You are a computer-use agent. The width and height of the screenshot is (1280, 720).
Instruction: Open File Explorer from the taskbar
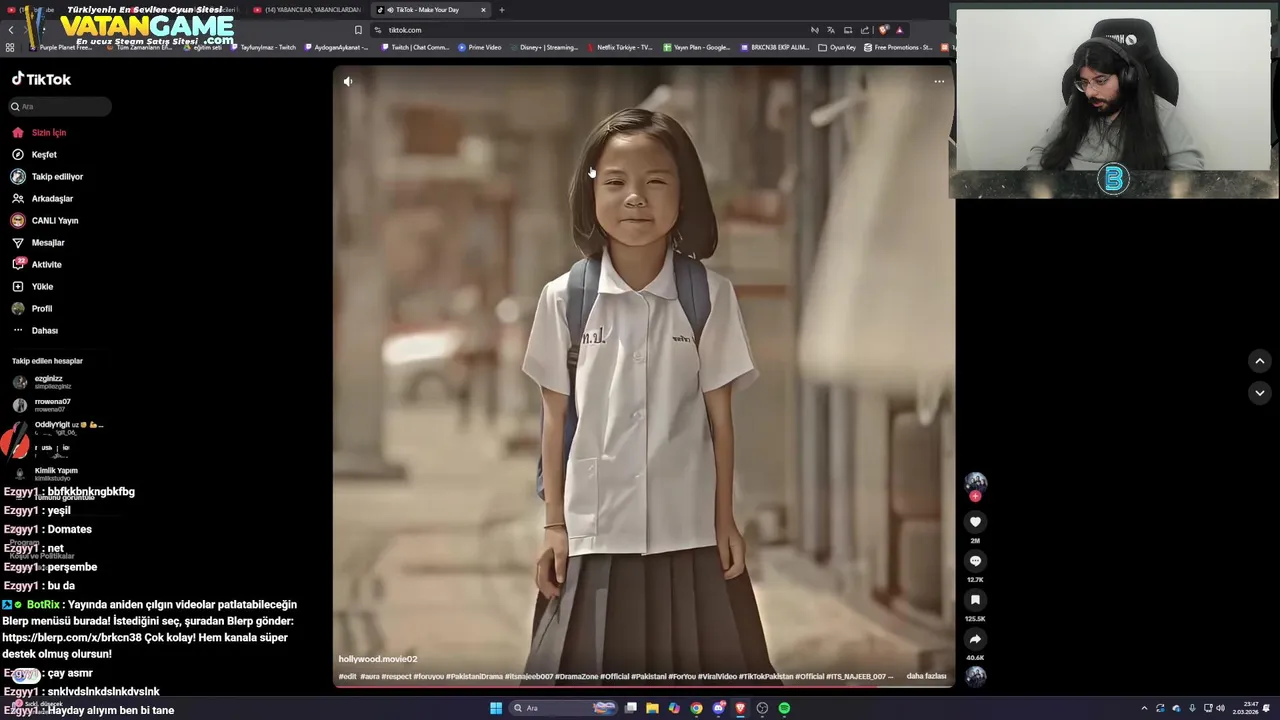point(652,708)
